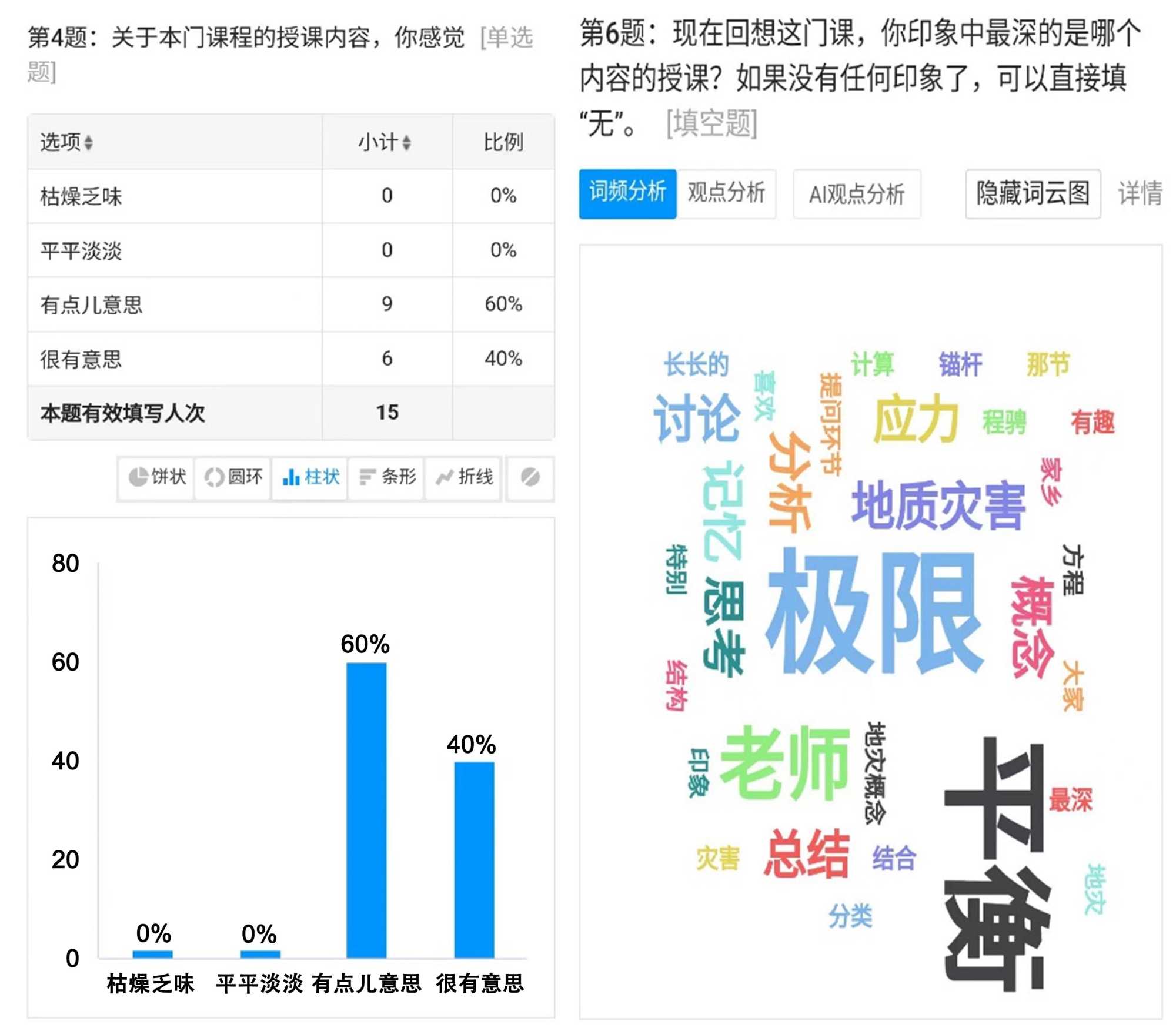Sort by the 选项 column arrows
The image size is (1176, 1028).
click(x=89, y=142)
